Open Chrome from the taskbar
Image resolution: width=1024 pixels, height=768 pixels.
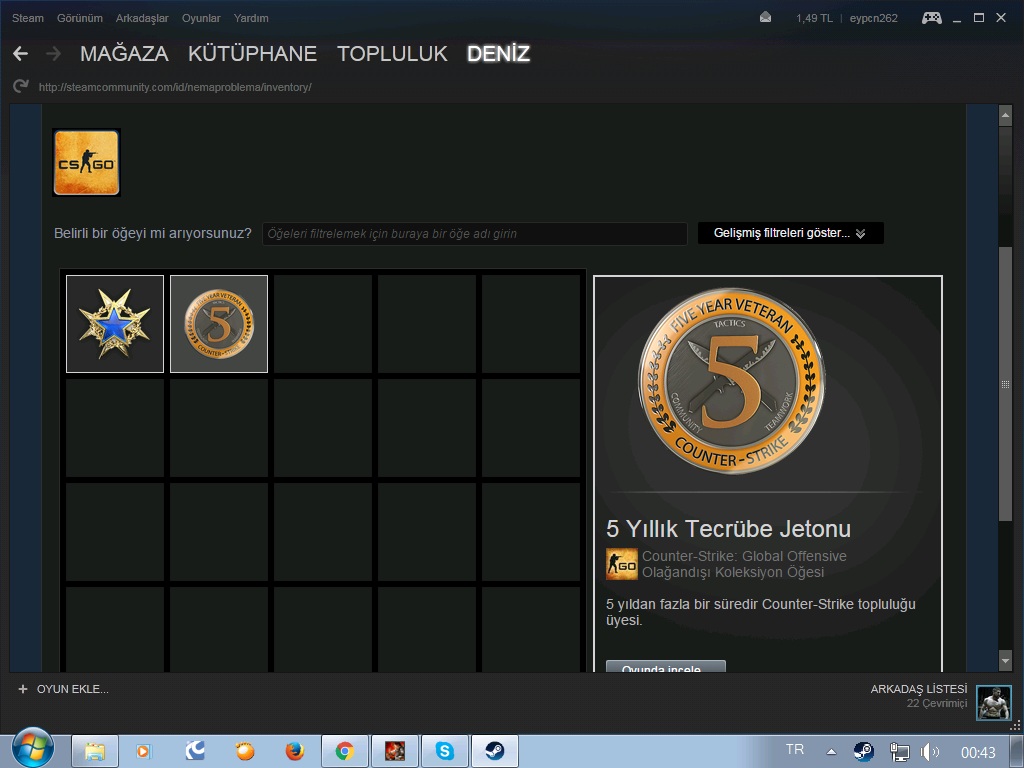pyautogui.click(x=345, y=751)
